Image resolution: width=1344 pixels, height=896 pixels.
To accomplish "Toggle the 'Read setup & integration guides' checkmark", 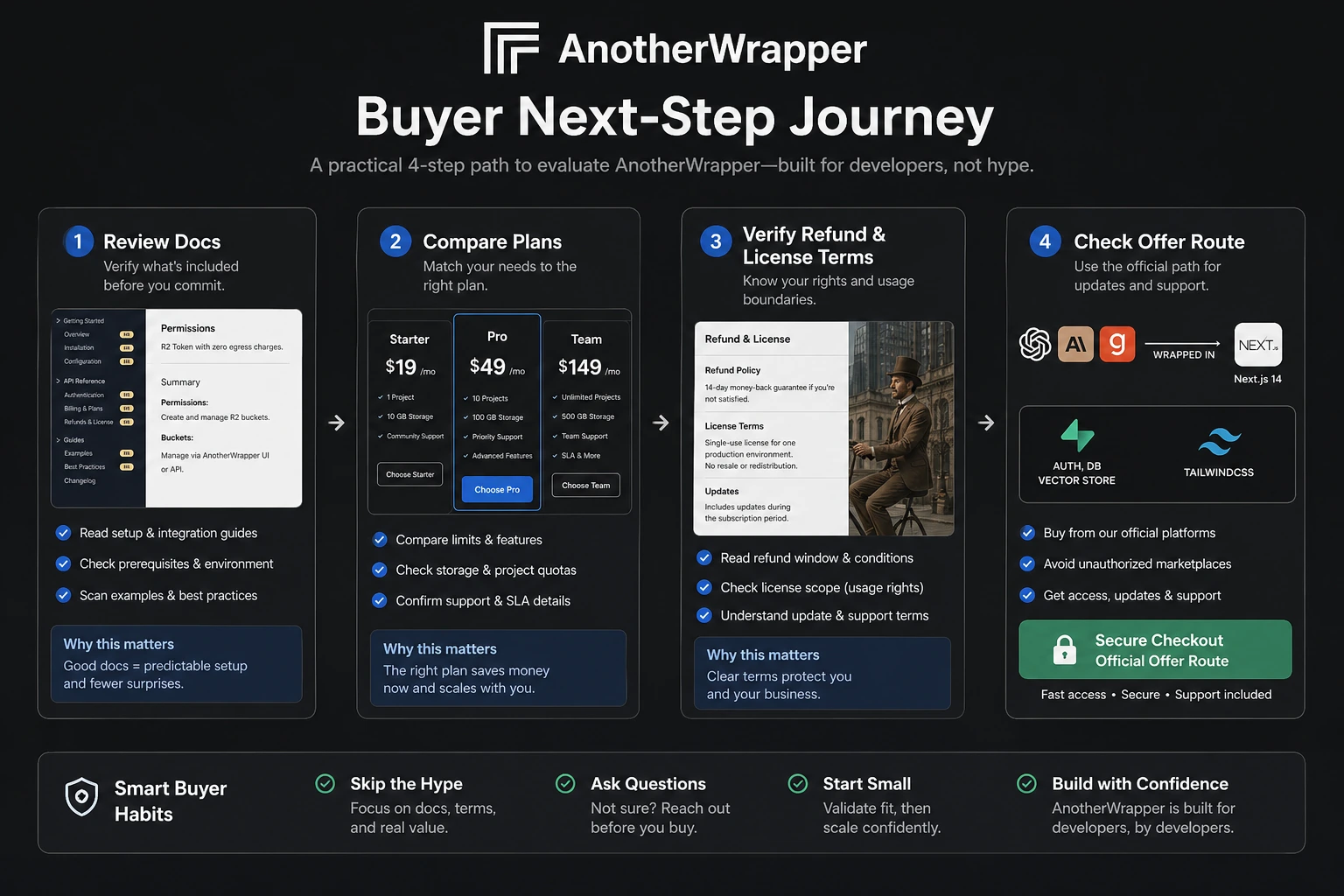I will click(x=63, y=533).
